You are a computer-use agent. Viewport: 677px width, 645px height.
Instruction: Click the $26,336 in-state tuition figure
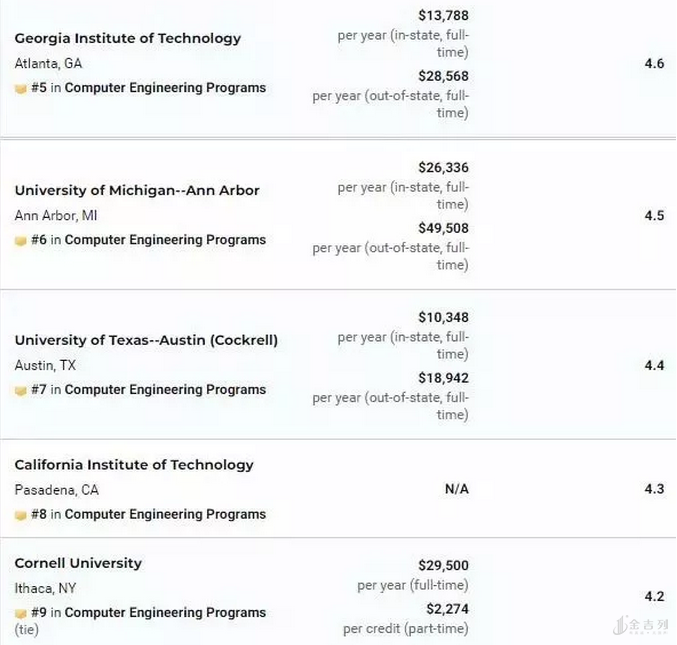tap(443, 168)
